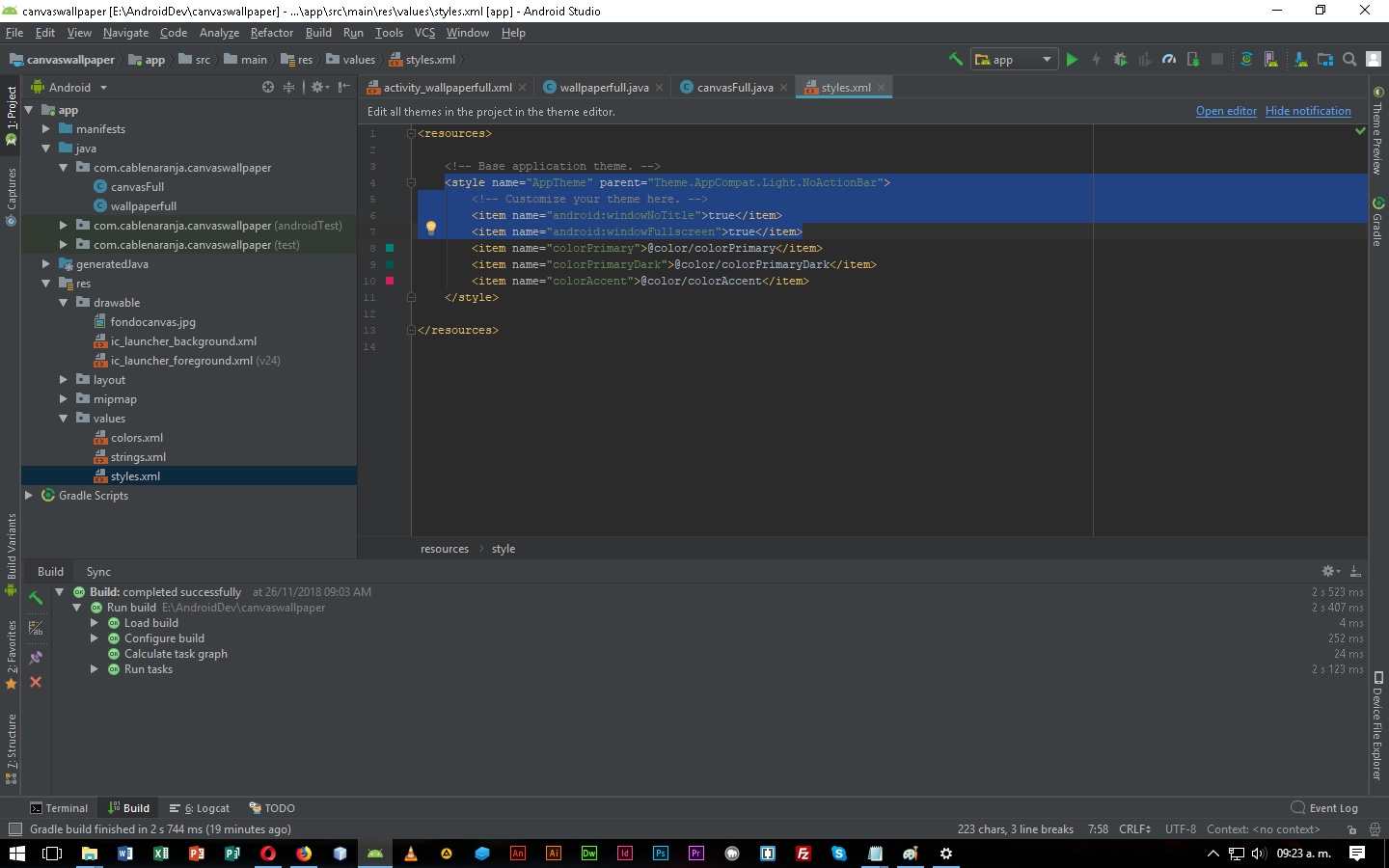Click Scroll from Source target icon in Project pane
Viewport: 1389px width, 868px height.
tap(268, 87)
